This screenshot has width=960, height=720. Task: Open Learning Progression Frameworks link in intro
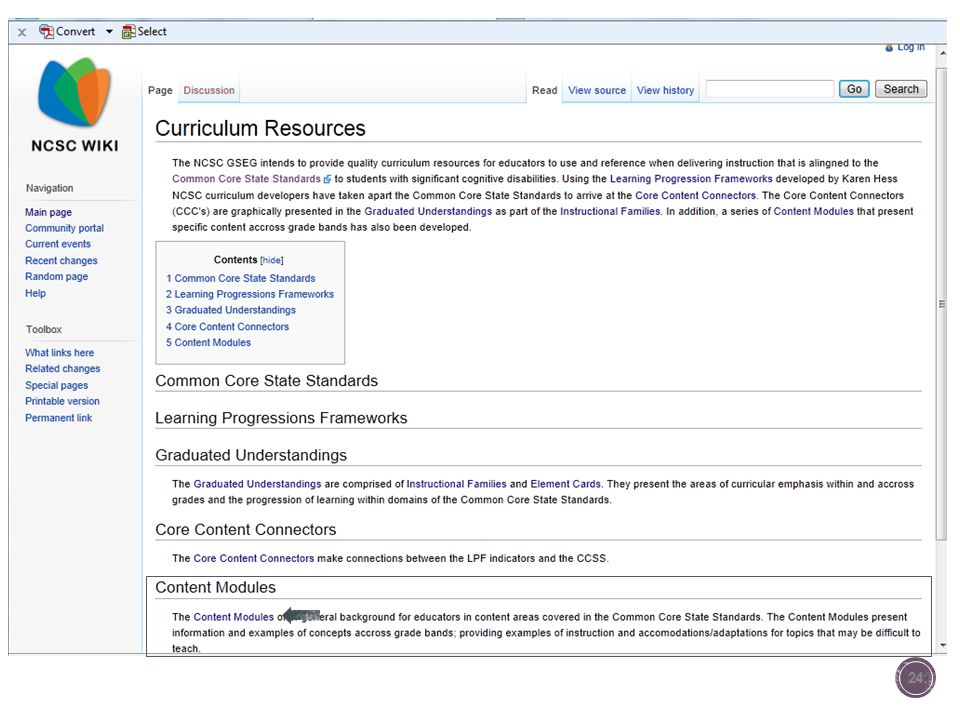(x=691, y=179)
